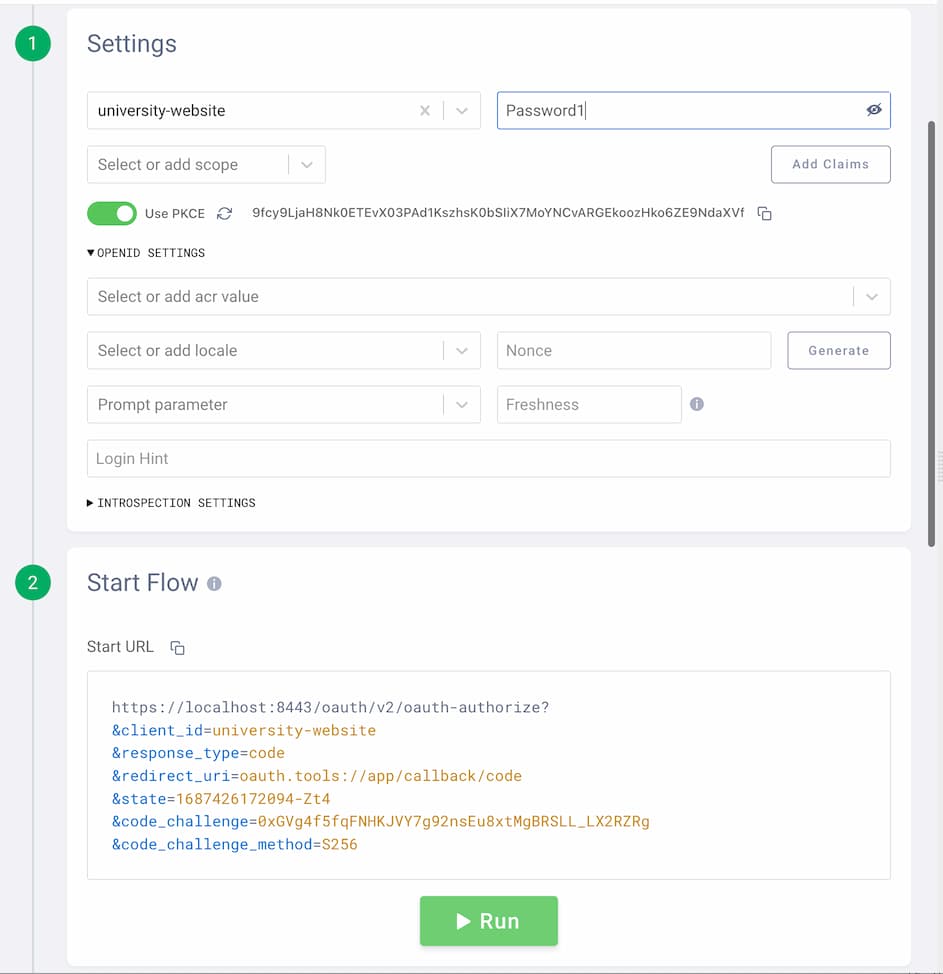The height and width of the screenshot is (974, 943).
Task: Copy the PKCE code verifier value
Action: [763, 212]
